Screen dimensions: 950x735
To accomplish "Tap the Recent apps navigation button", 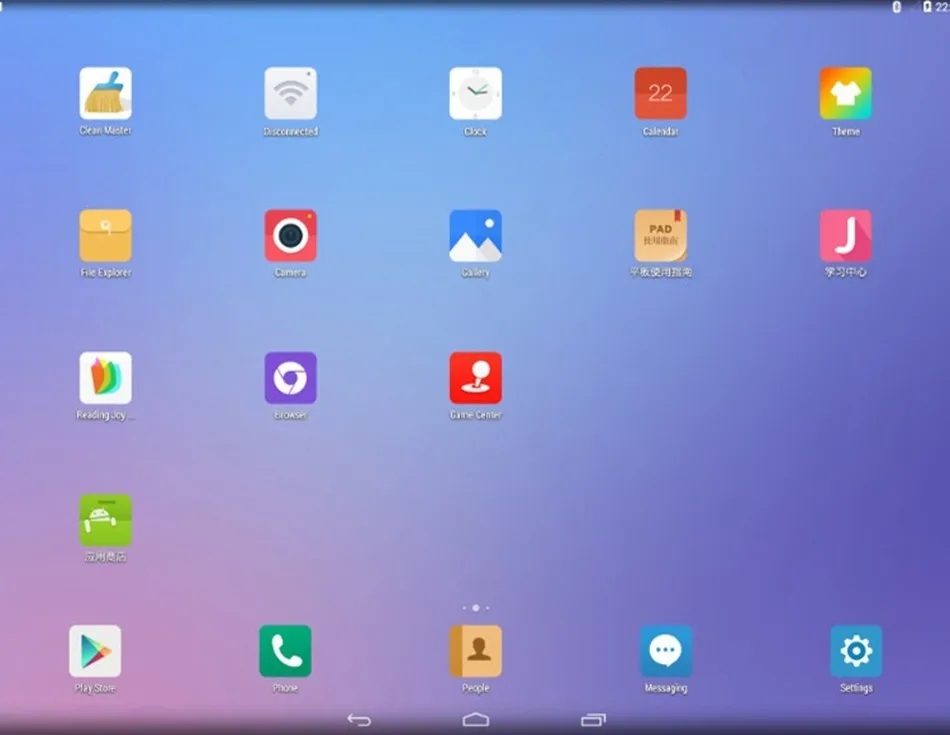I will [x=593, y=720].
